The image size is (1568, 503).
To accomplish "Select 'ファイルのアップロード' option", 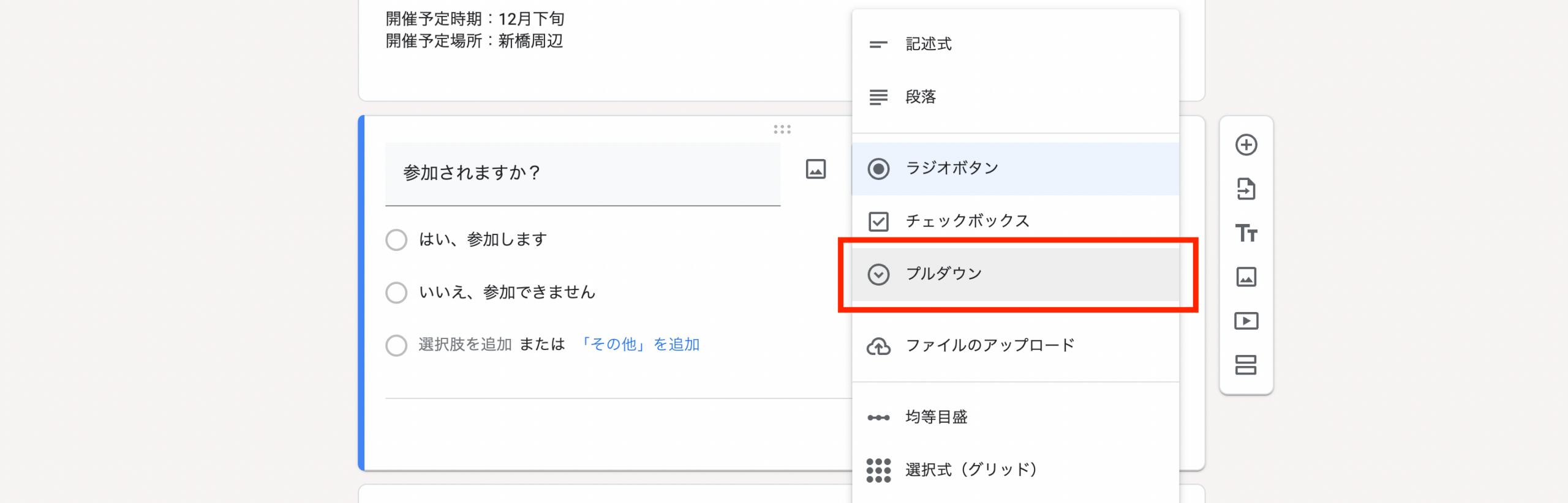I will (x=990, y=346).
